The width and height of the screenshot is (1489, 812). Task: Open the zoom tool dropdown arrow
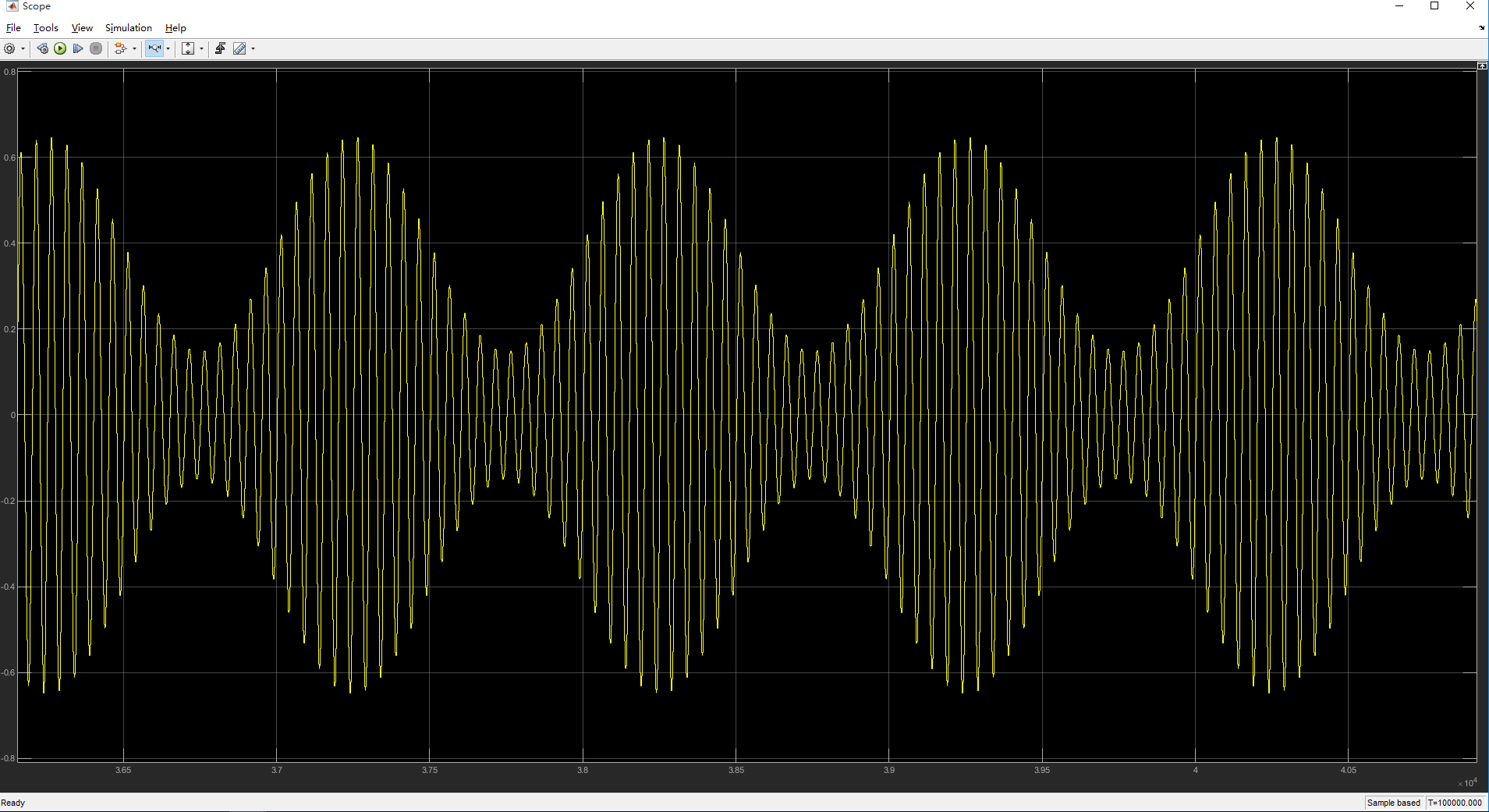[168, 48]
